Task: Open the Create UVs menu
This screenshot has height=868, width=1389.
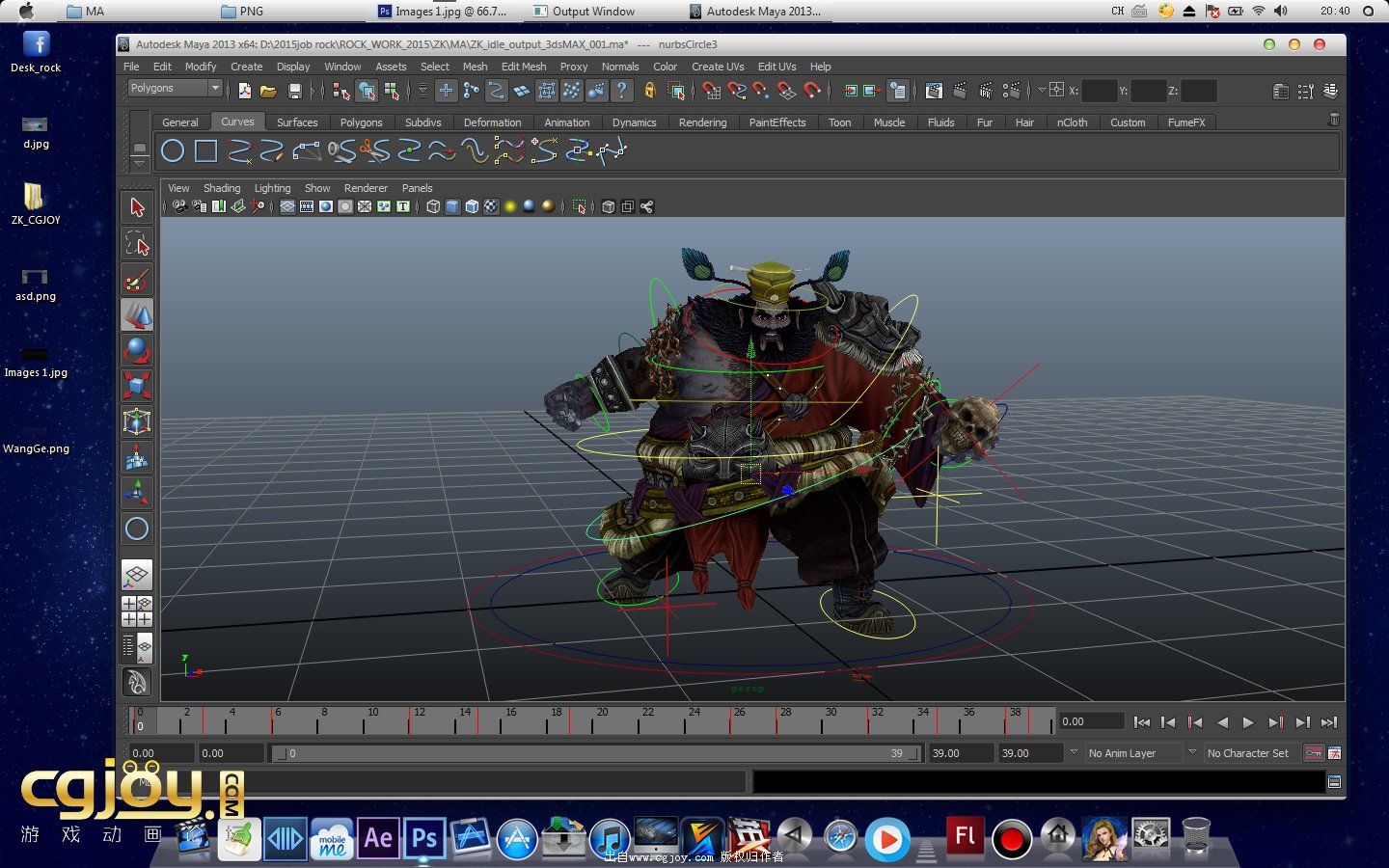Action: [x=718, y=67]
